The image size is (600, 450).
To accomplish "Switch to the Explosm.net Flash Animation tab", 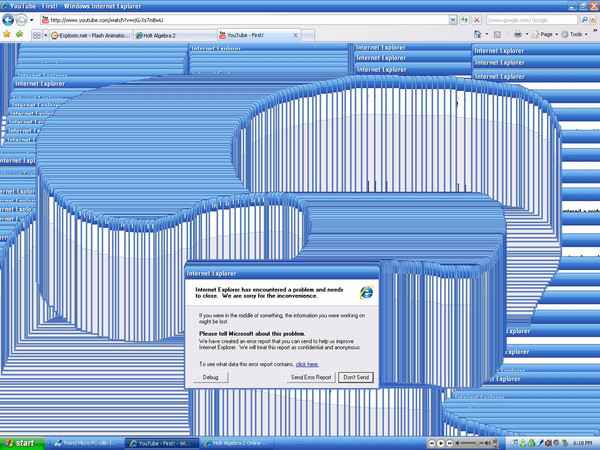I will (91, 35).
